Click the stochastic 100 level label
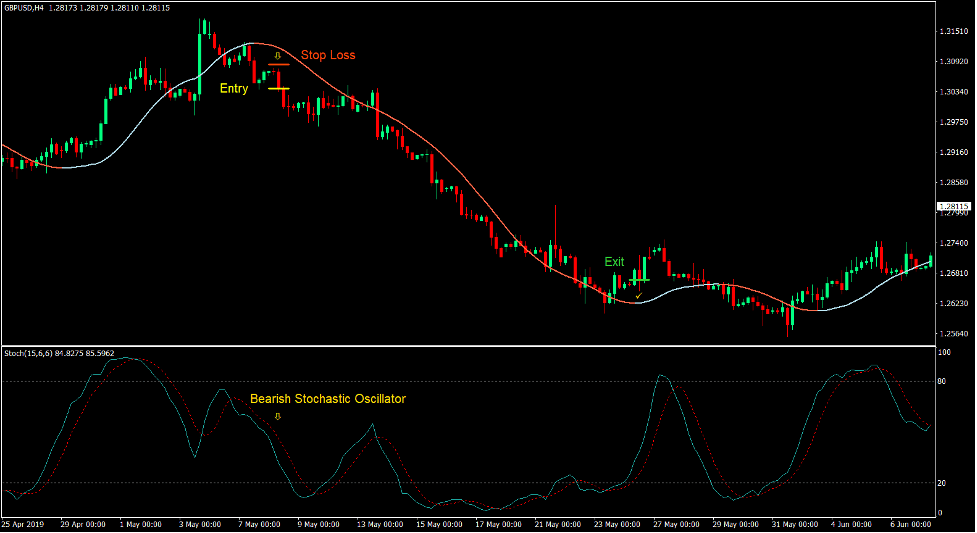The height and width of the screenshot is (533, 977). pyautogui.click(x=945, y=353)
